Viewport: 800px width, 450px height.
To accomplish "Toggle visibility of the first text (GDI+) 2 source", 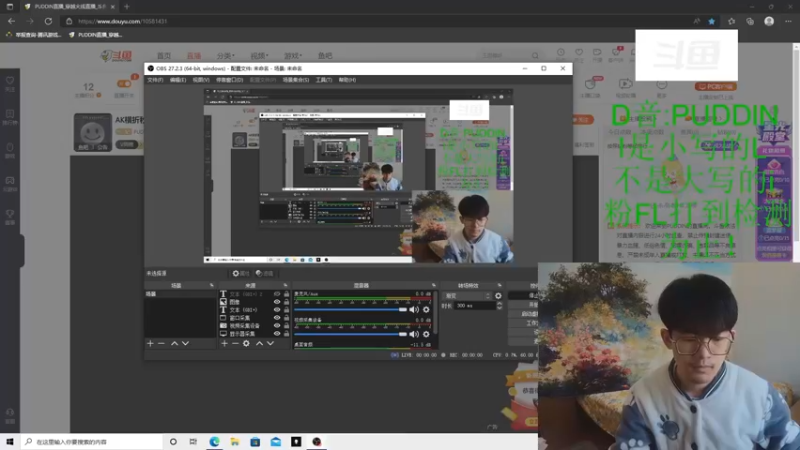I will [x=277, y=294].
